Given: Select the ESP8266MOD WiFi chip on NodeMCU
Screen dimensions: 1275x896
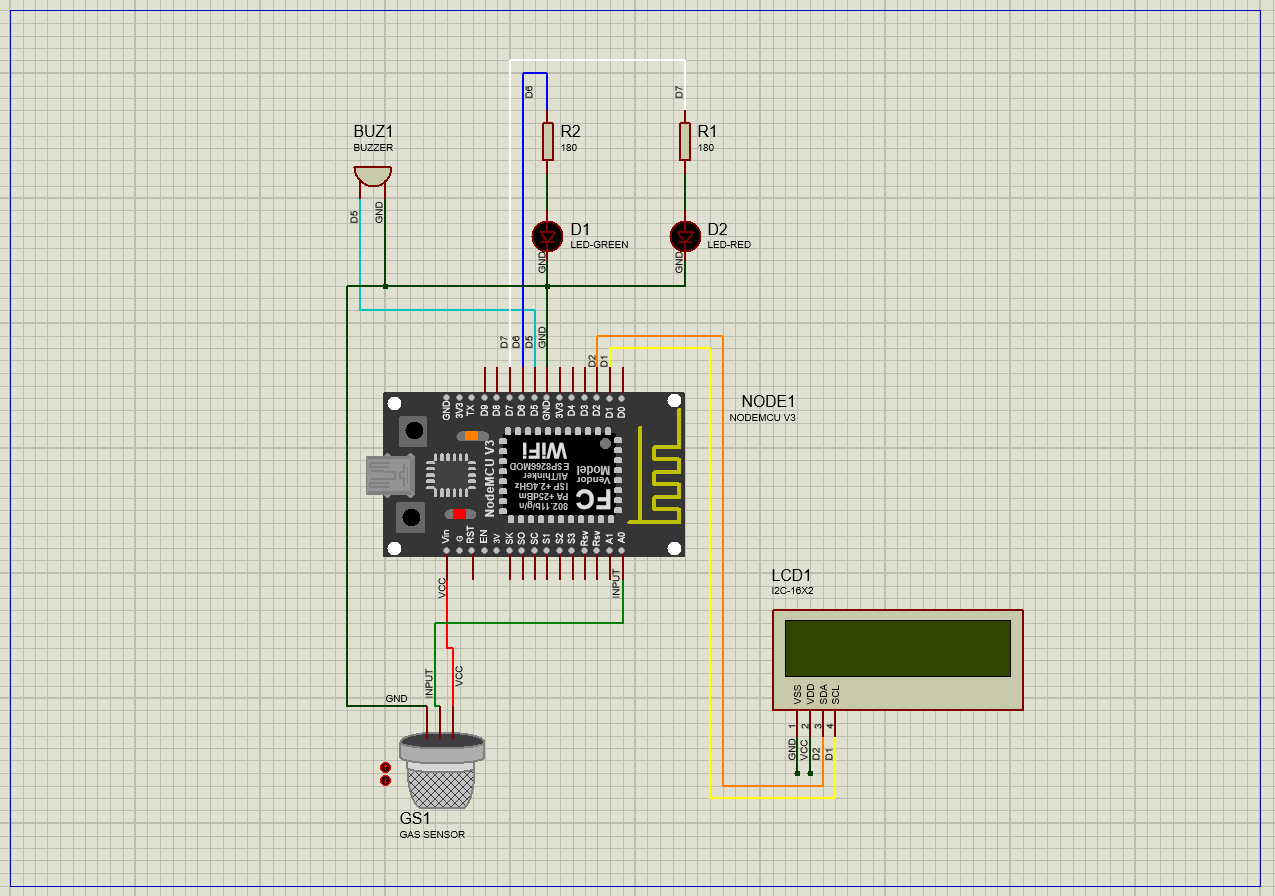Looking at the screenshot, I should coord(558,475).
